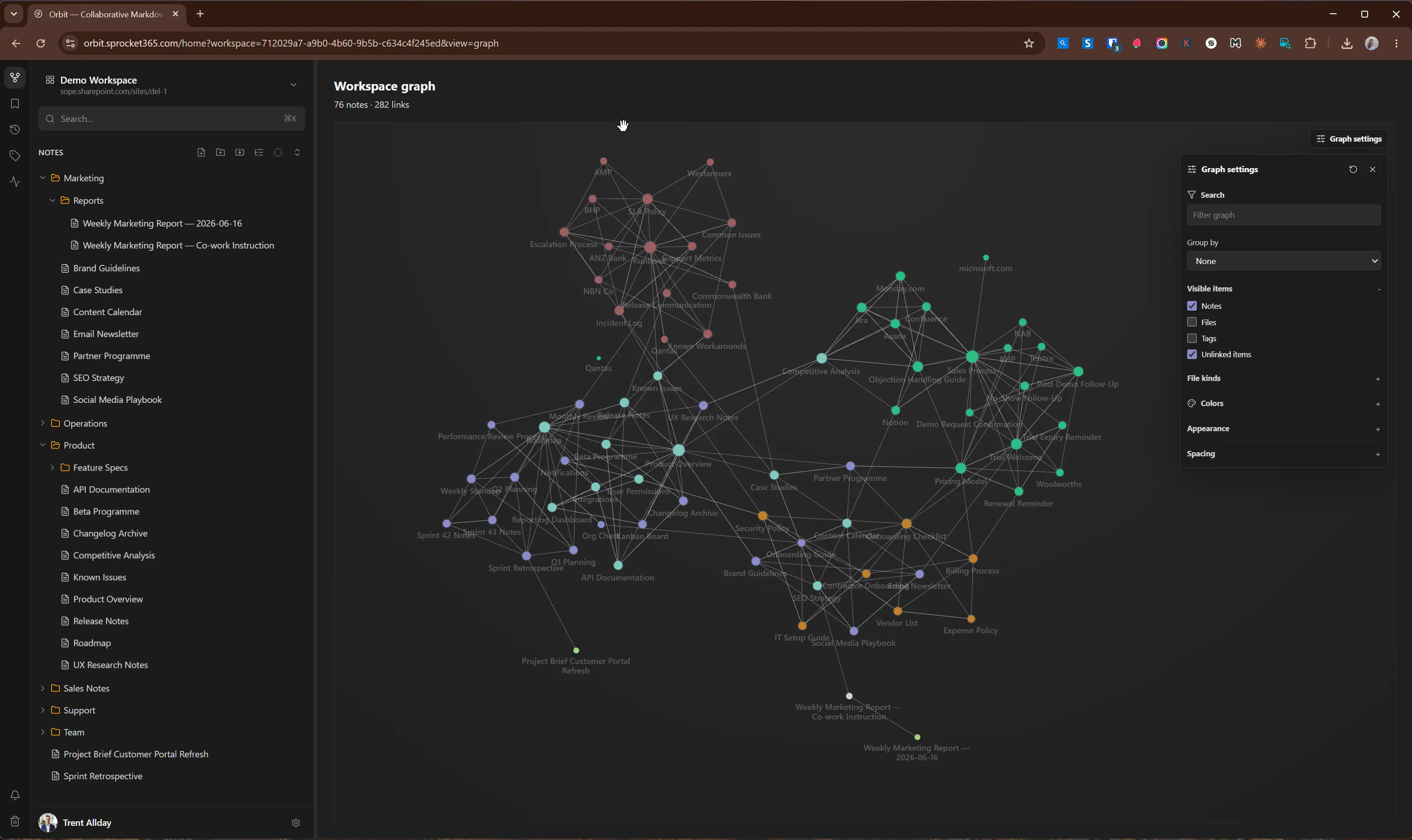Reload the page in the browser
This screenshot has width=1412, height=840.
(x=41, y=43)
